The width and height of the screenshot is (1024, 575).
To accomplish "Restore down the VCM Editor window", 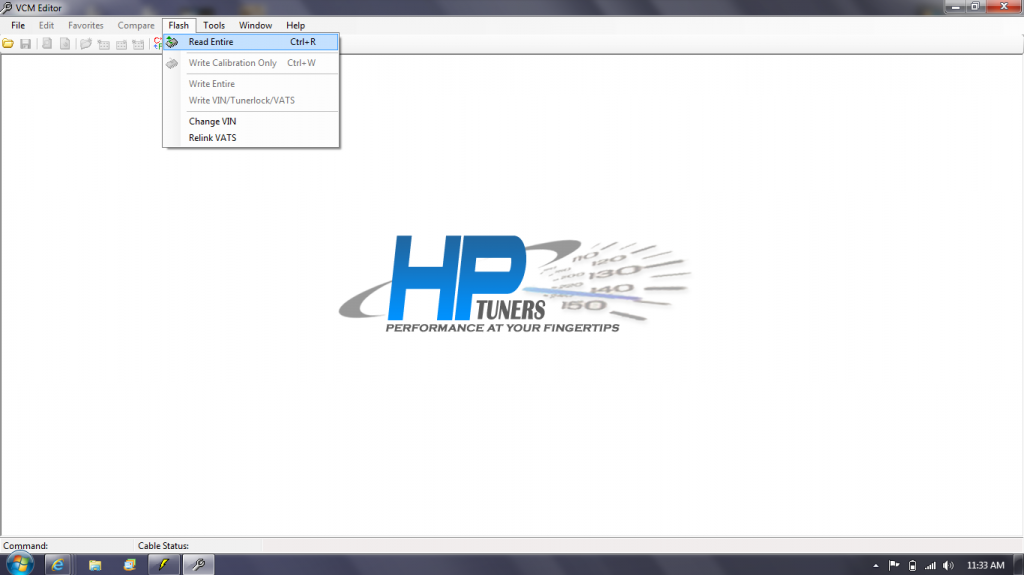I will pos(975,7).
